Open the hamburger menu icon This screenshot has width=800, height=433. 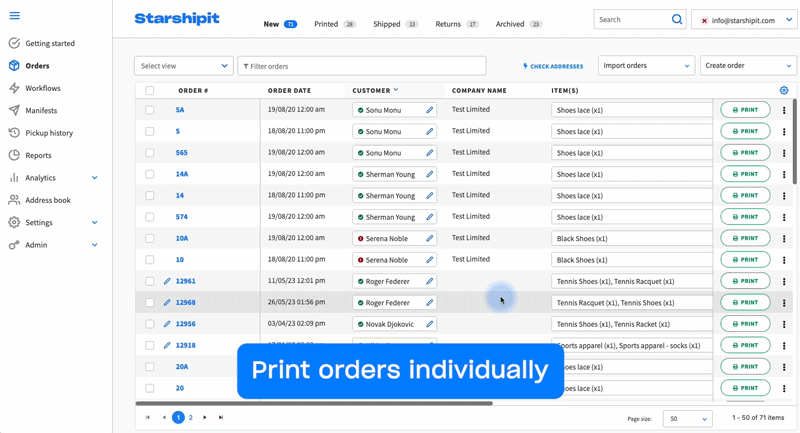point(14,16)
